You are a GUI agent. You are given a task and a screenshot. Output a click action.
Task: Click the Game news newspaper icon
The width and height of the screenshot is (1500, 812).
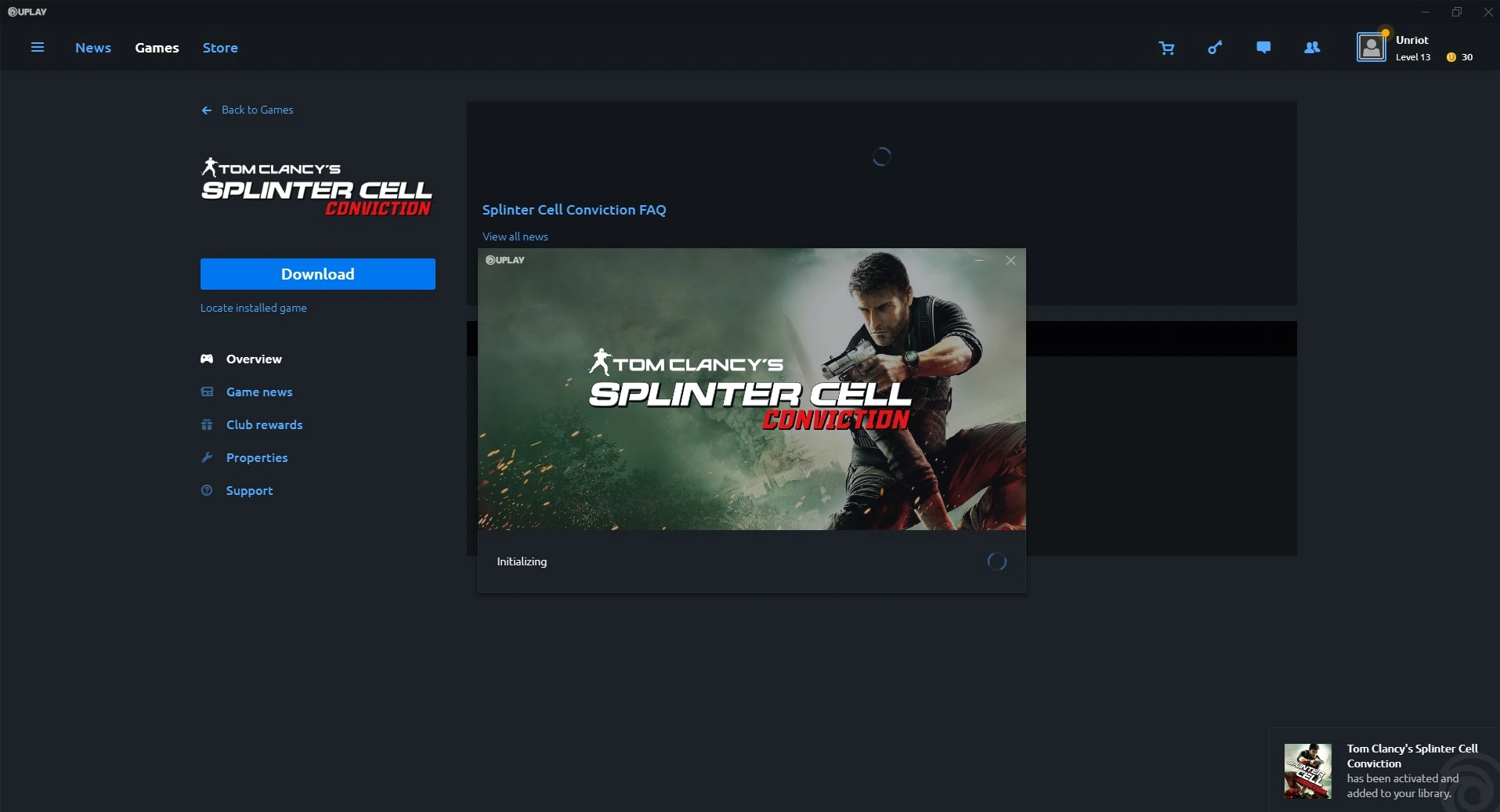[207, 392]
